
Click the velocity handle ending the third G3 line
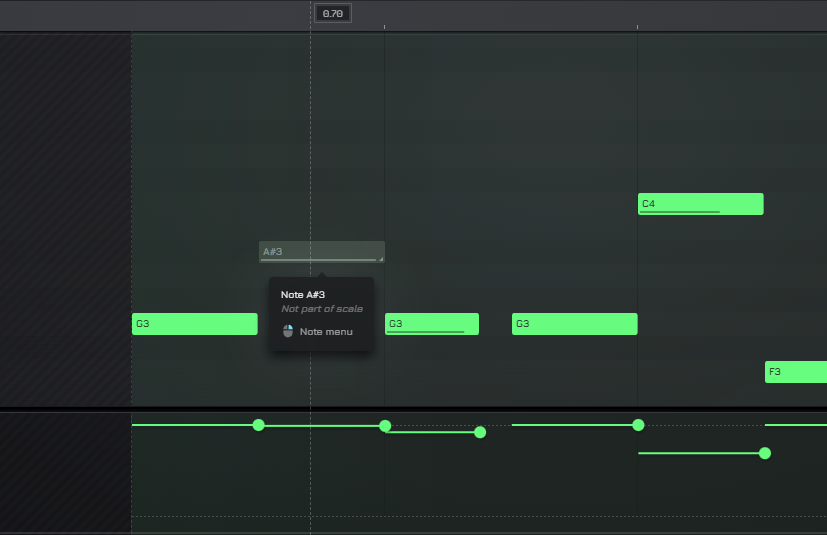pyautogui.click(x=638, y=425)
